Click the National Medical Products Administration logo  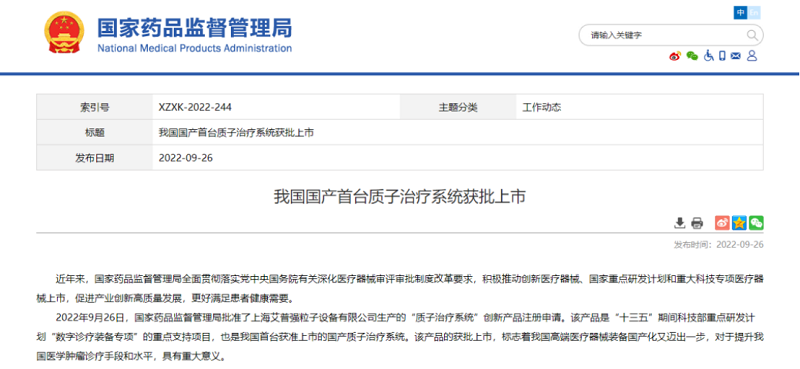click(x=64, y=33)
